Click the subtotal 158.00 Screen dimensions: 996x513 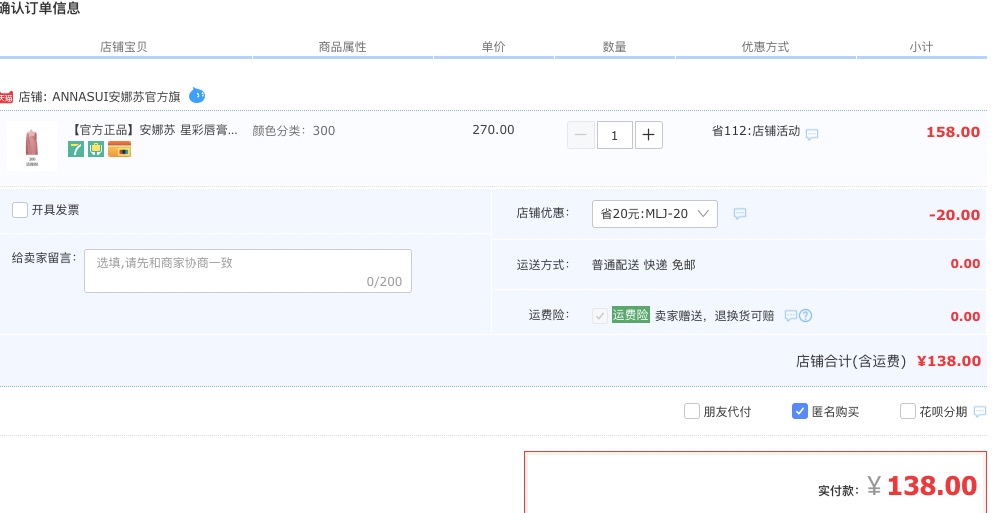coord(953,132)
